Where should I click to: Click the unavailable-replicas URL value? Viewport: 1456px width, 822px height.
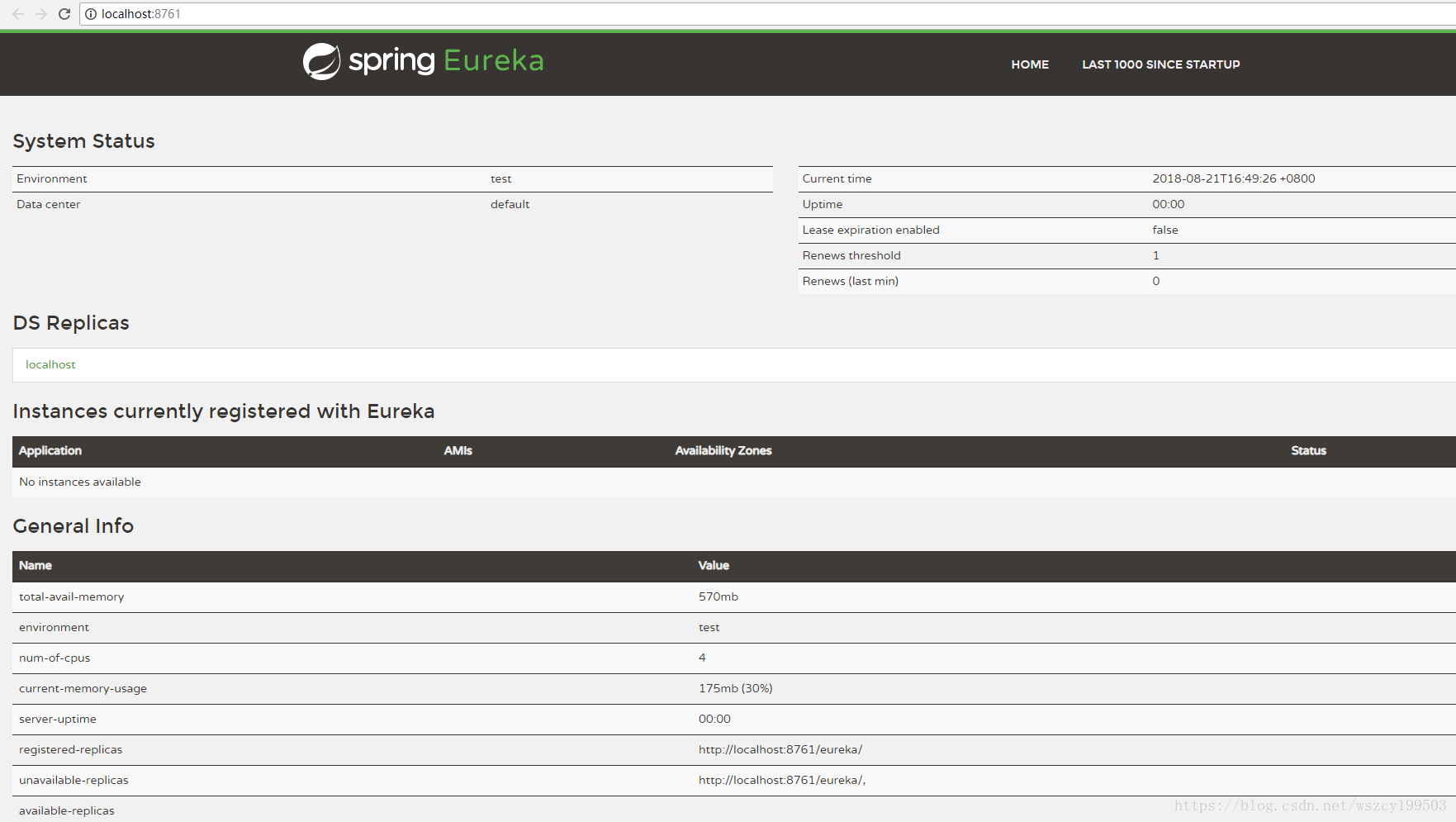(782, 780)
